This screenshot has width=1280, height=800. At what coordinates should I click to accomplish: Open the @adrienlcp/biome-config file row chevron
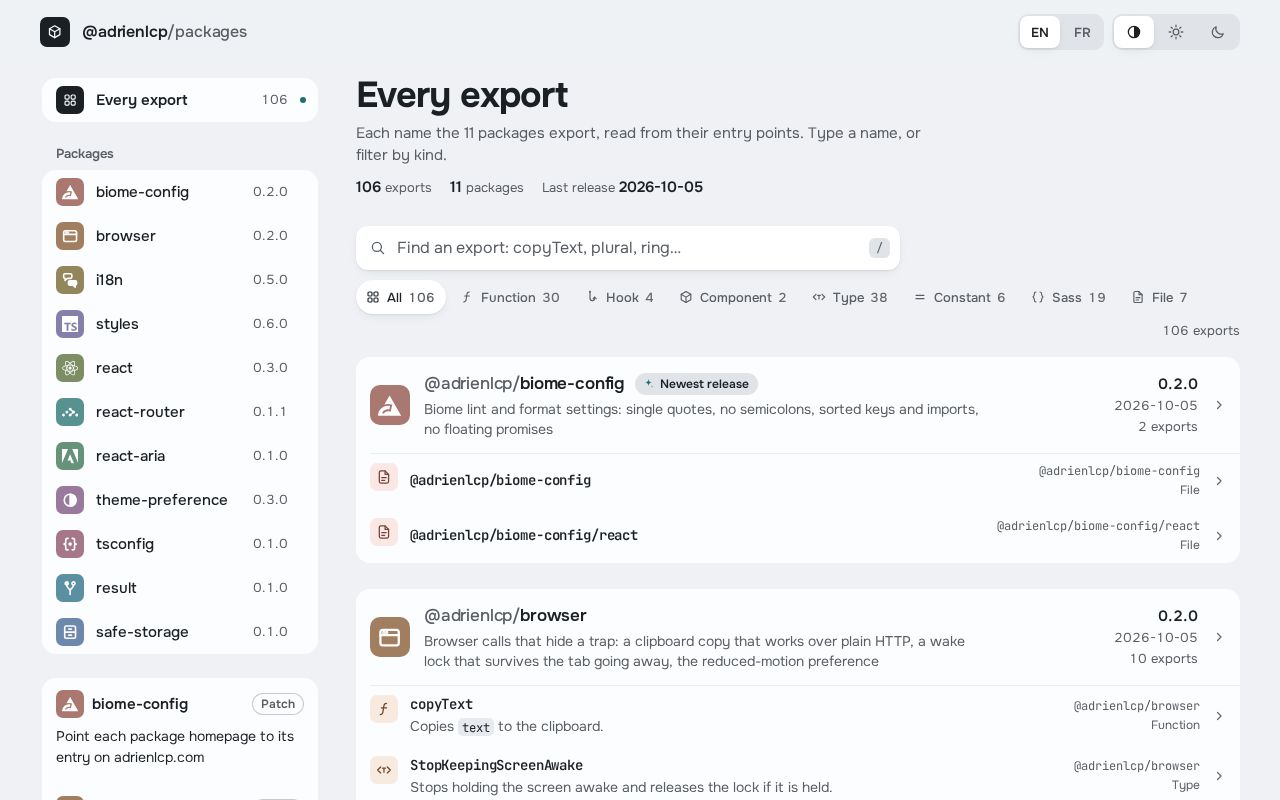(1219, 481)
